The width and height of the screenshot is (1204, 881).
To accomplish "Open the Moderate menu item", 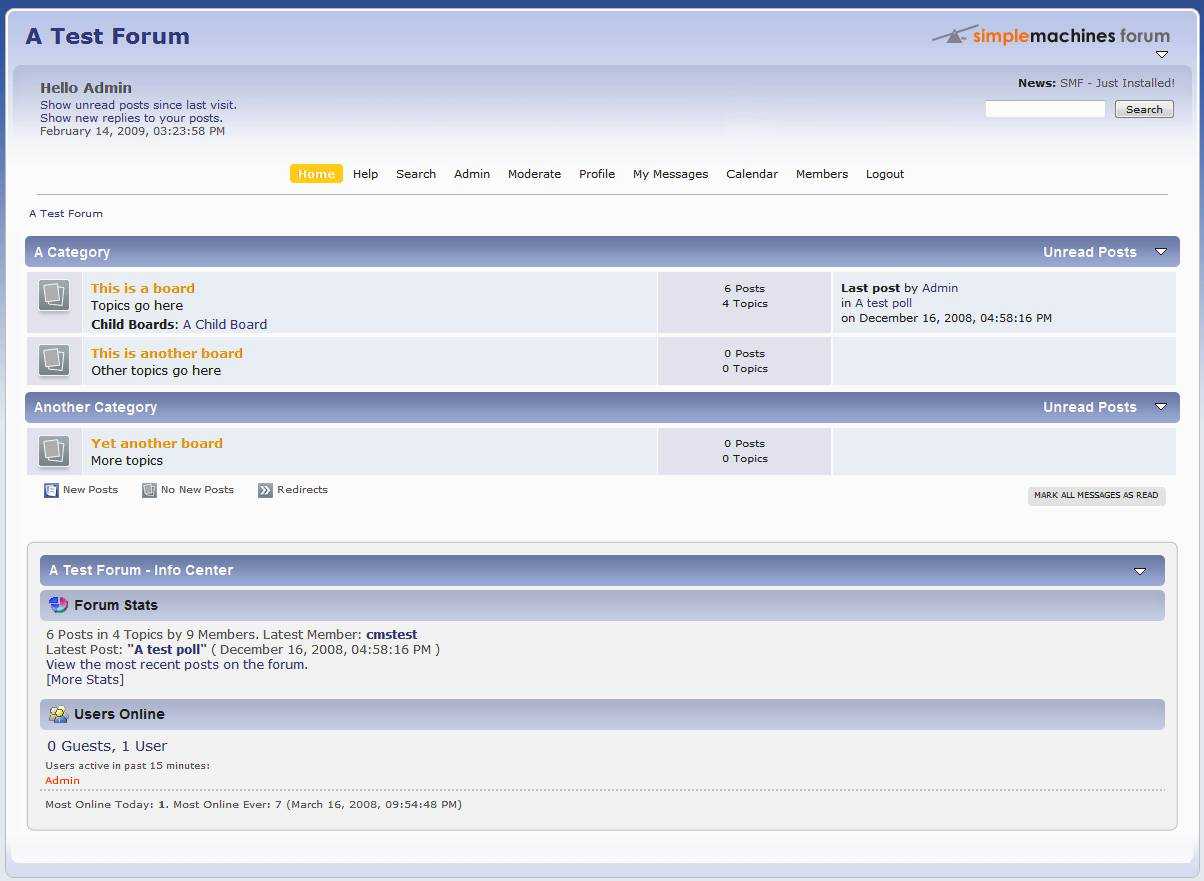I will click(534, 174).
